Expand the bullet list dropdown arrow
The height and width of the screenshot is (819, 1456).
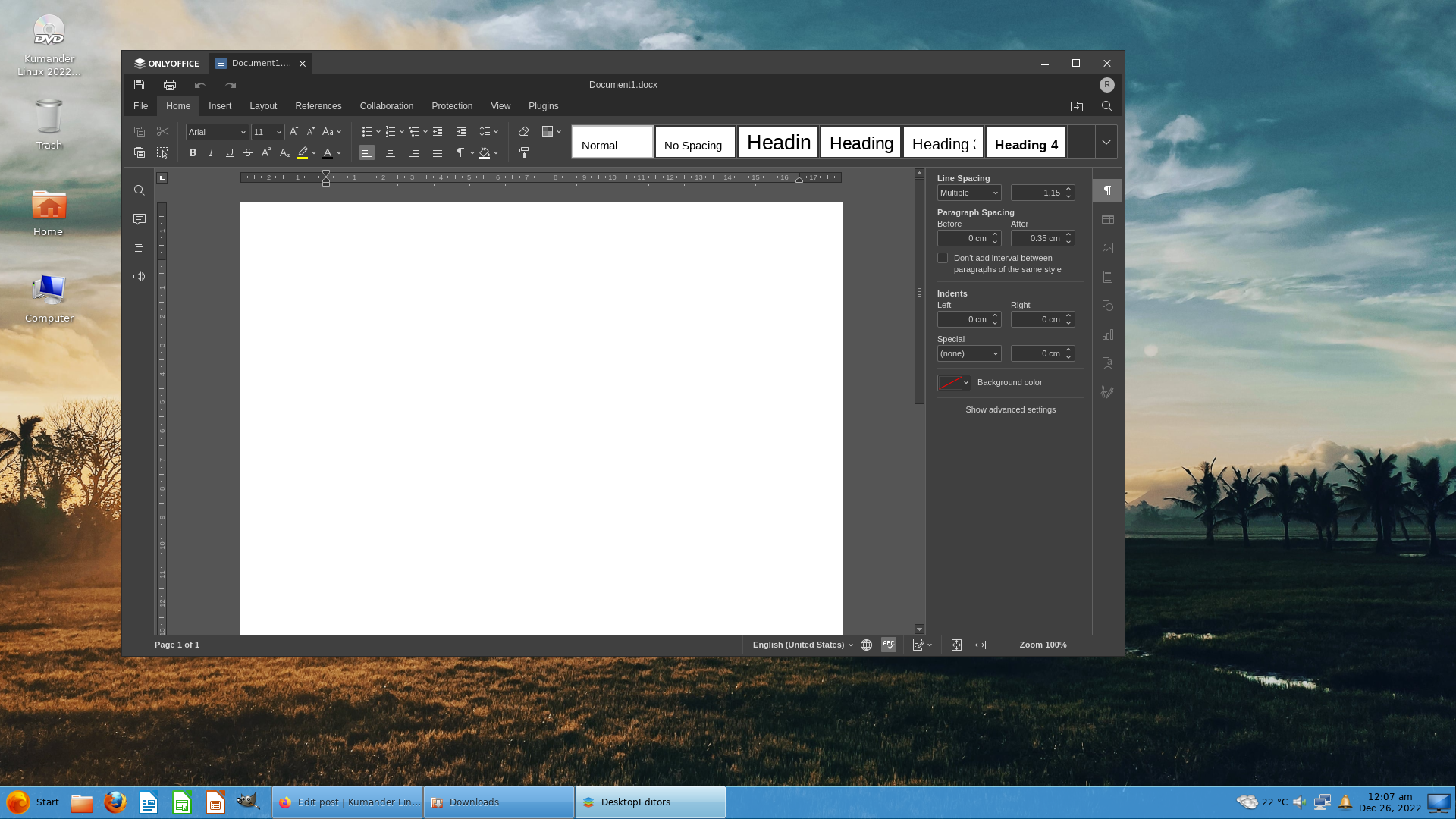[378, 131]
